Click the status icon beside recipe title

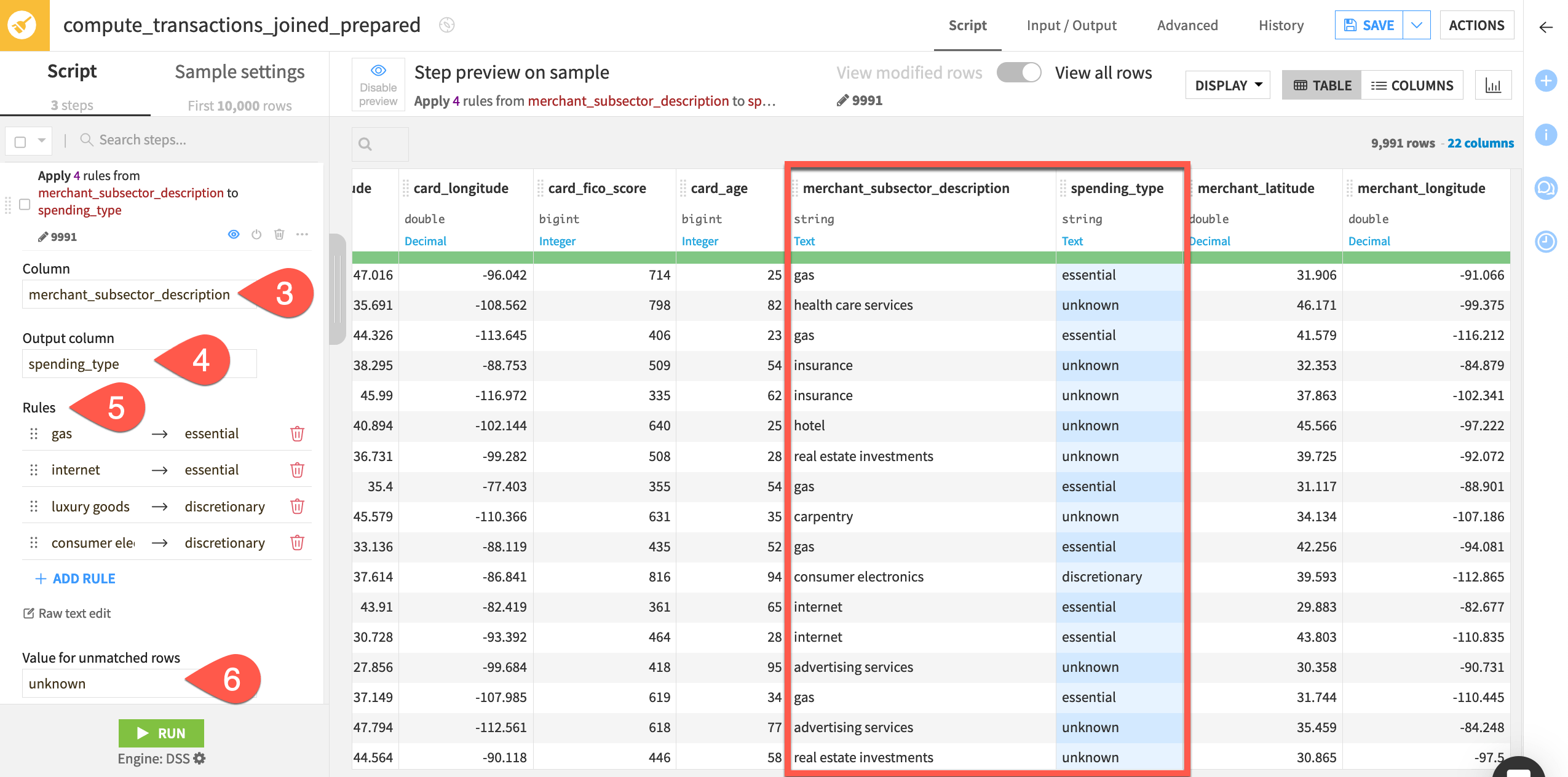447,25
